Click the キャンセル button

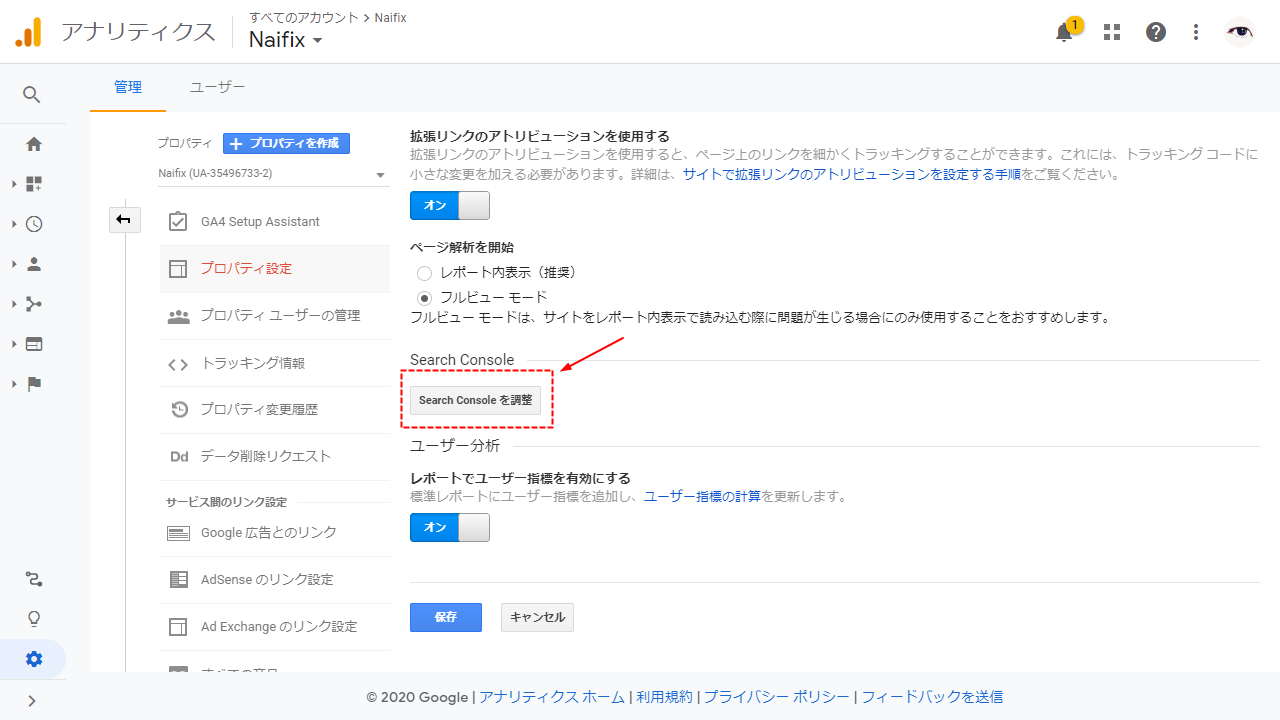[537, 617]
